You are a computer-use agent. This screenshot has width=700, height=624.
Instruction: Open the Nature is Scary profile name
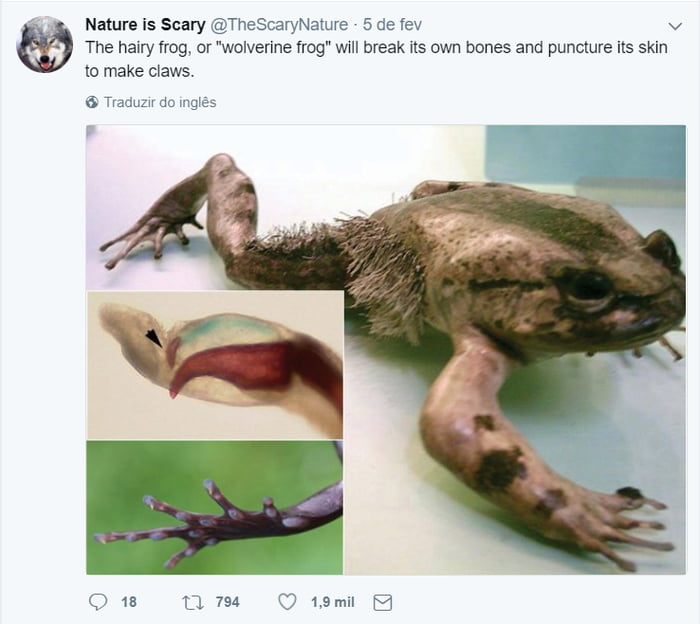tap(145, 24)
